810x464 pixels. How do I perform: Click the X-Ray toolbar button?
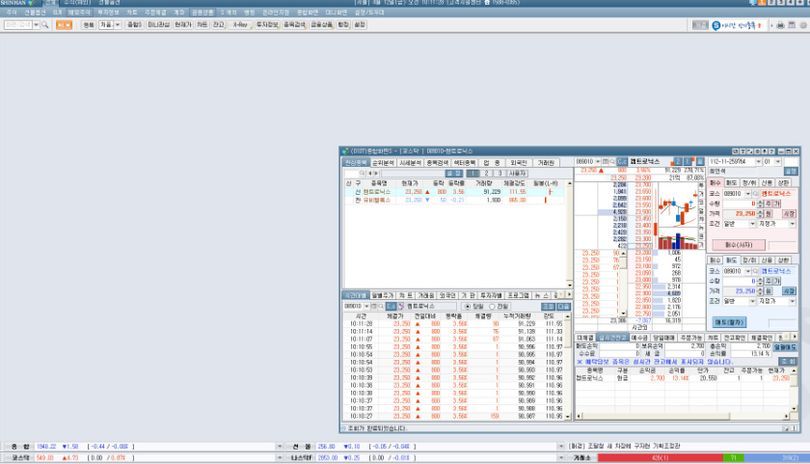(x=240, y=25)
